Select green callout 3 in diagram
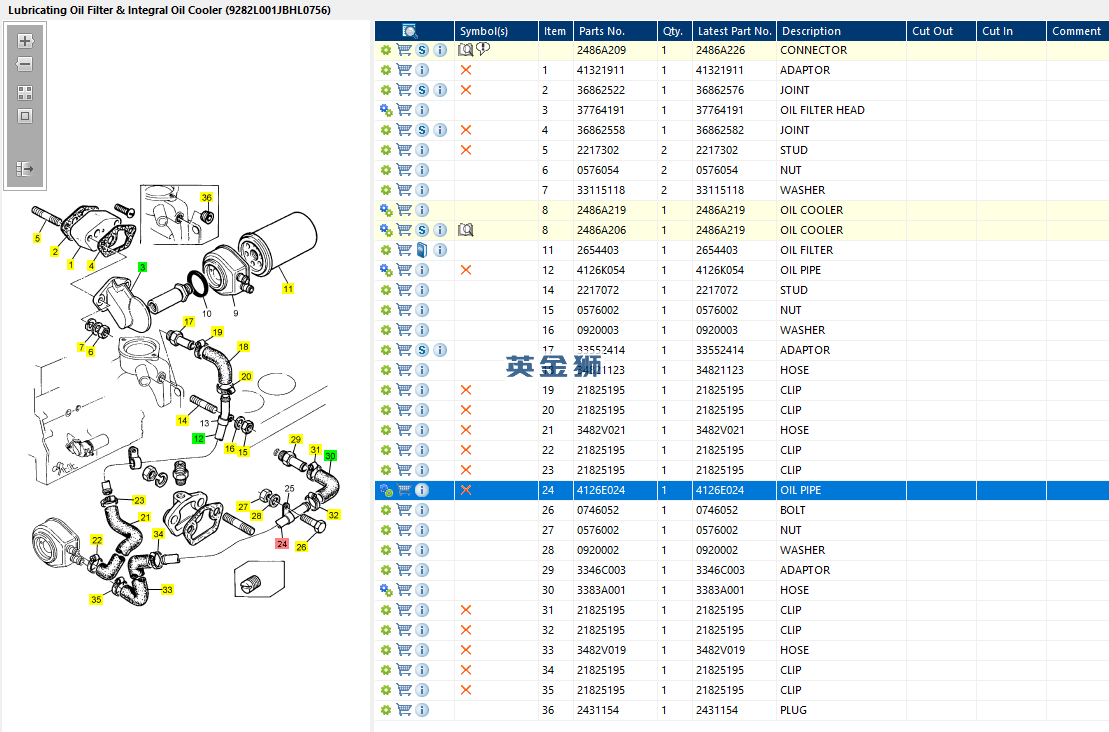This screenshot has width=1109, height=732. coord(142,267)
